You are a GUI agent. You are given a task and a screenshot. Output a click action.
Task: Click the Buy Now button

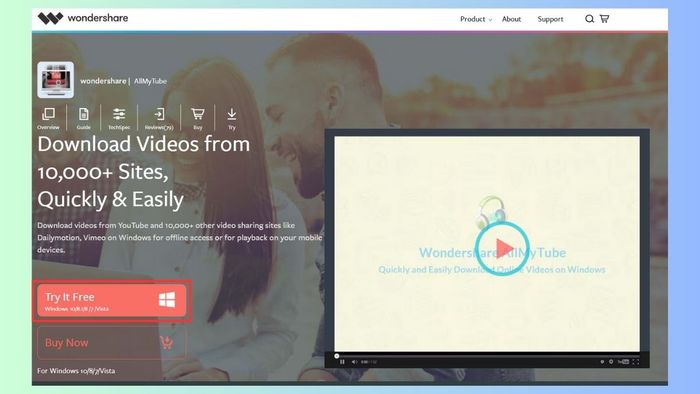tap(112, 343)
